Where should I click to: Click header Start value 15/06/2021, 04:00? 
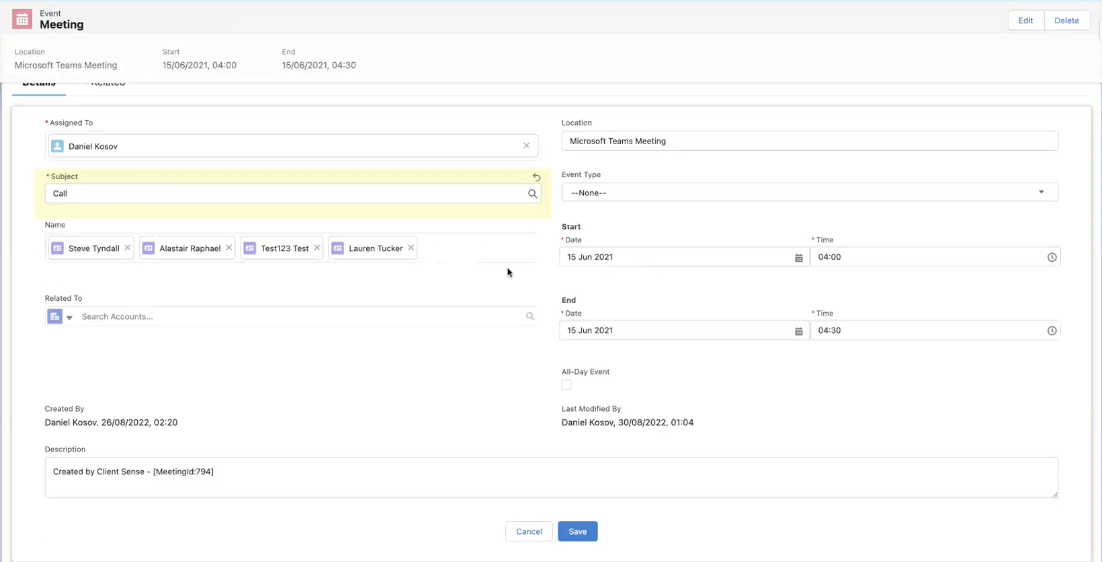199,65
